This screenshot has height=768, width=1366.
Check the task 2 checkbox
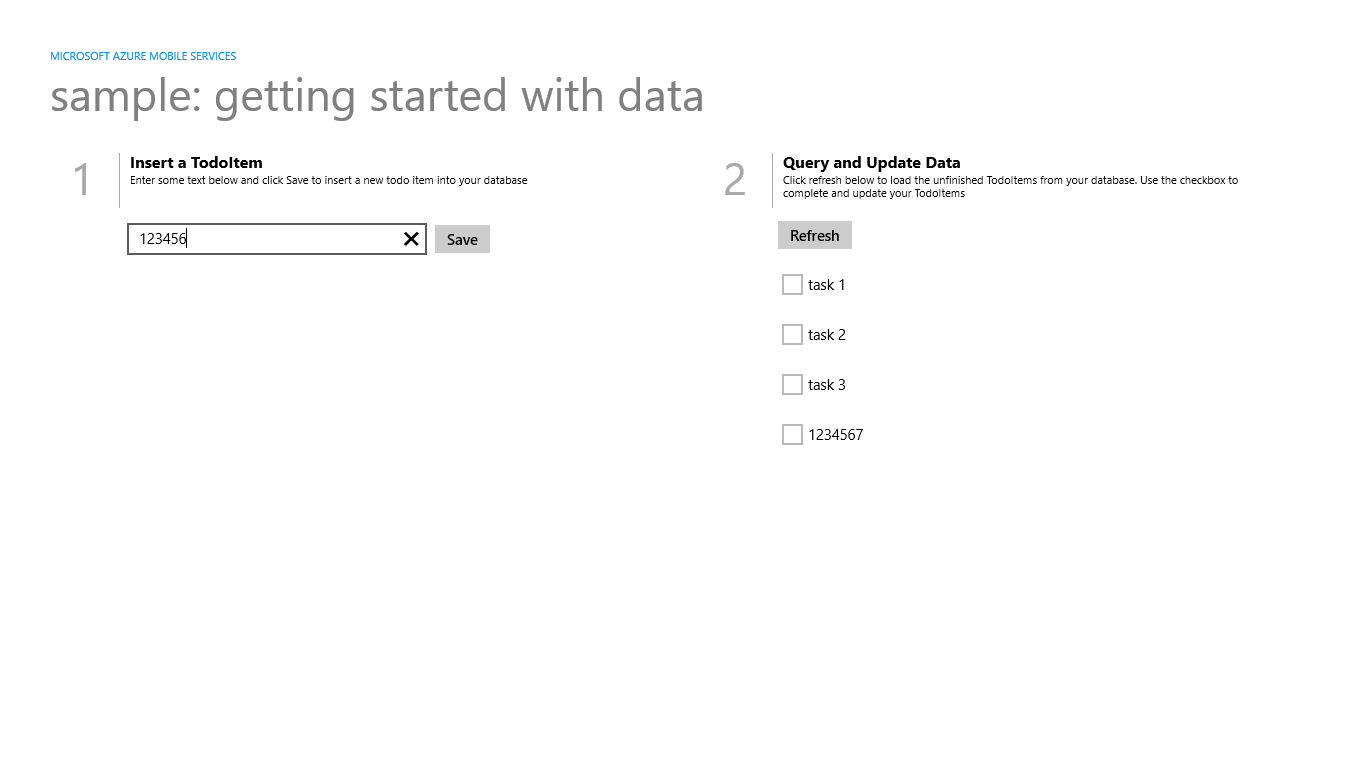click(x=792, y=335)
